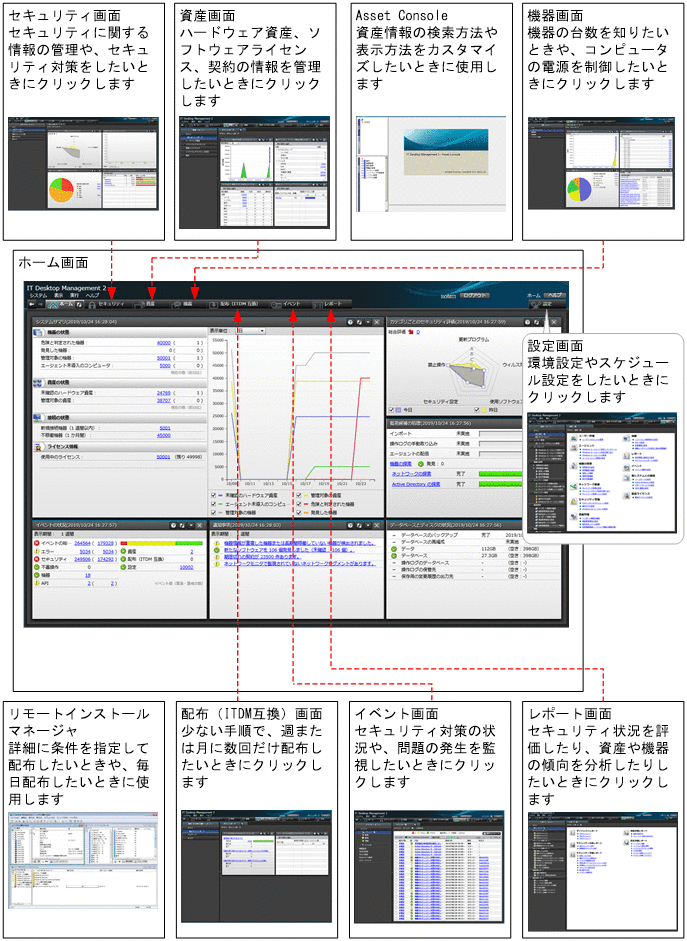Refresh the システムサマリ panel
687x941 pixels.
click(x=358, y=322)
